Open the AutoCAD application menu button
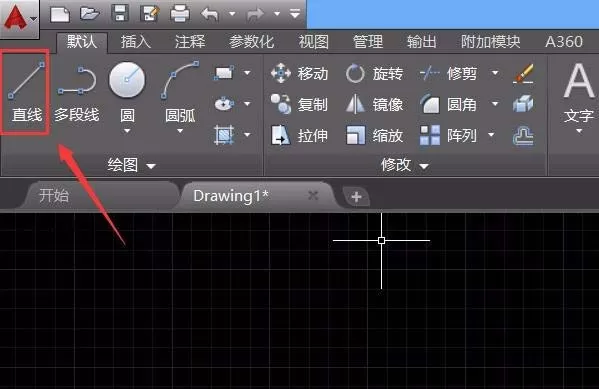This screenshot has height=389, width=599. (19, 18)
